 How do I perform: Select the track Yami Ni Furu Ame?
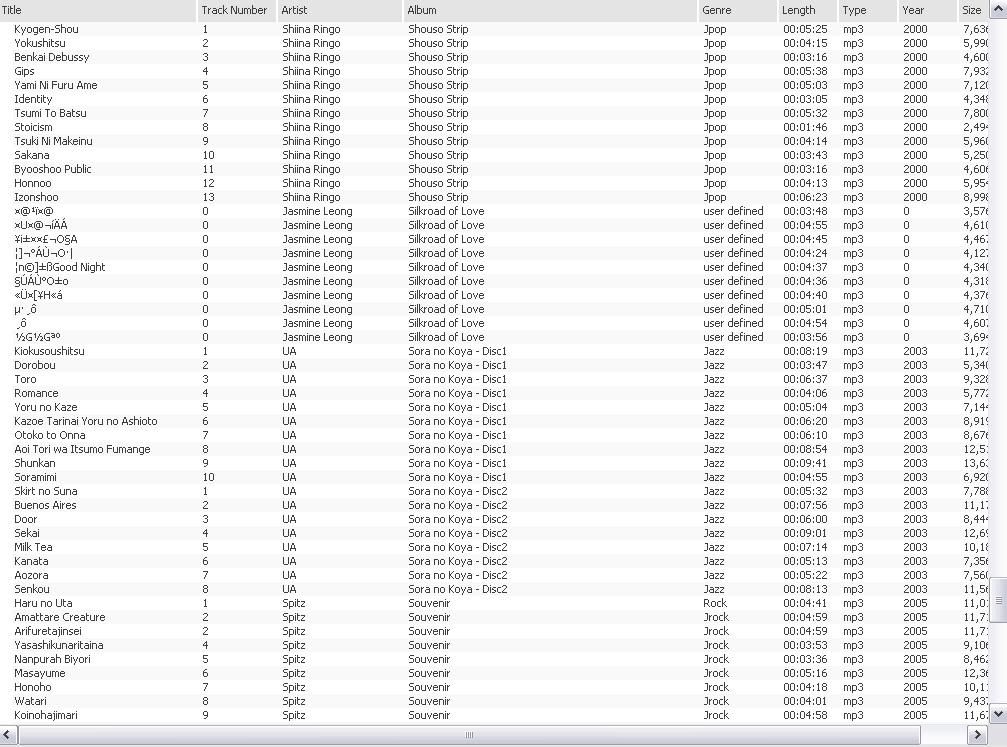56,85
